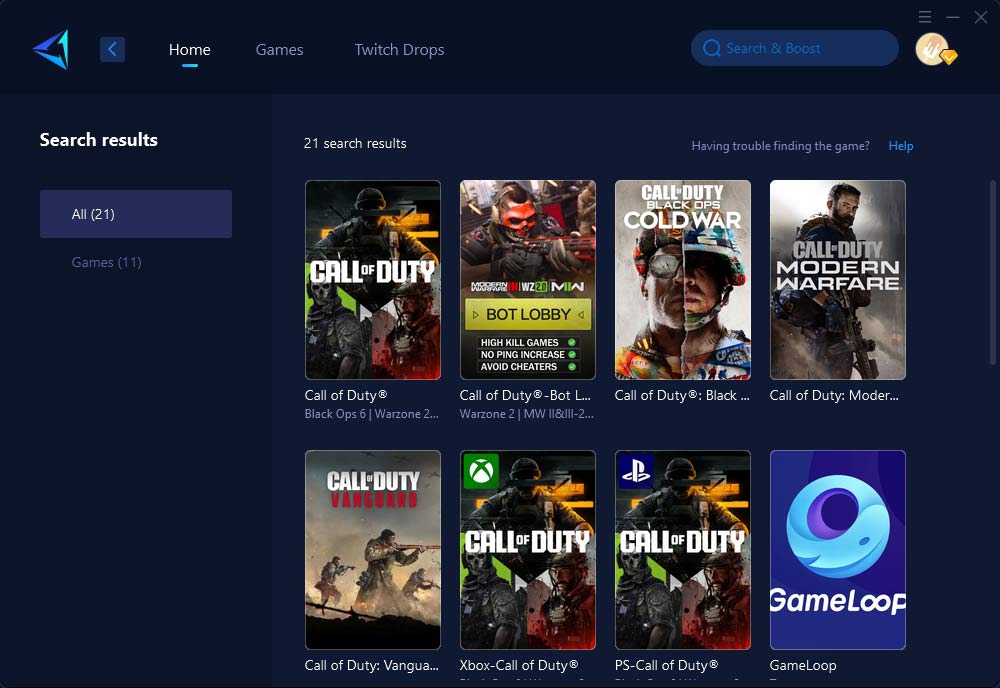Click 'Call of Duty: Moder...' title
The image size is (1000, 688).
pyautogui.click(x=834, y=395)
